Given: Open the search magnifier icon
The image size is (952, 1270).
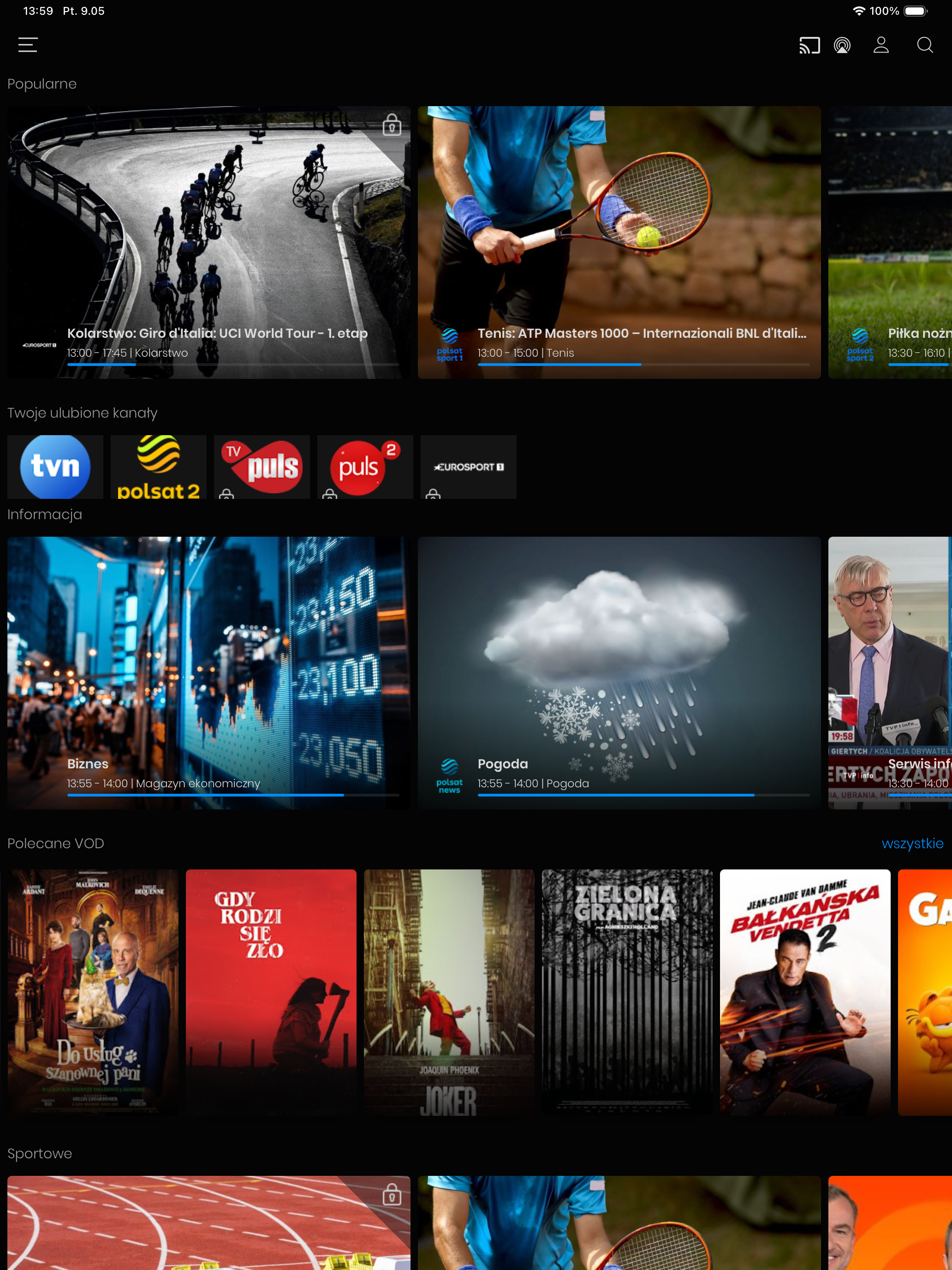Looking at the screenshot, I should 924,45.
